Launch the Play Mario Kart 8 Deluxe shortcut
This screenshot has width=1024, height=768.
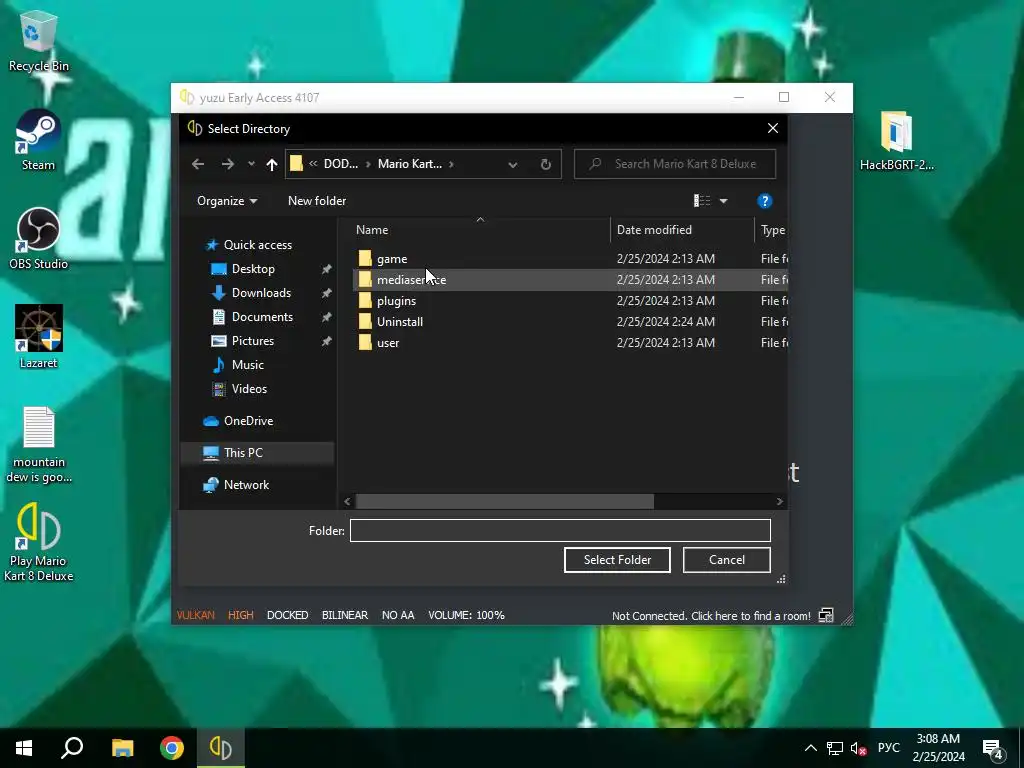click(x=39, y=543)
